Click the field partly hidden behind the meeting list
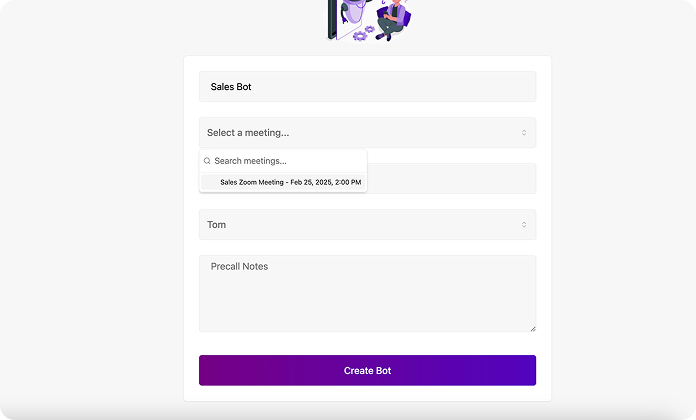The width and height of the screenshot is (696, 420). coord(450,179)
